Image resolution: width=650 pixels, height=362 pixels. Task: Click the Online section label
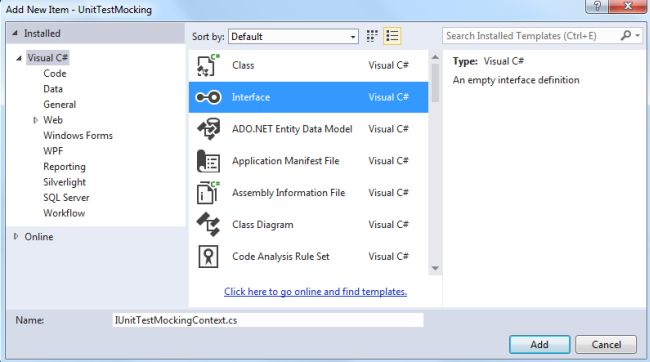coord(39,237)
